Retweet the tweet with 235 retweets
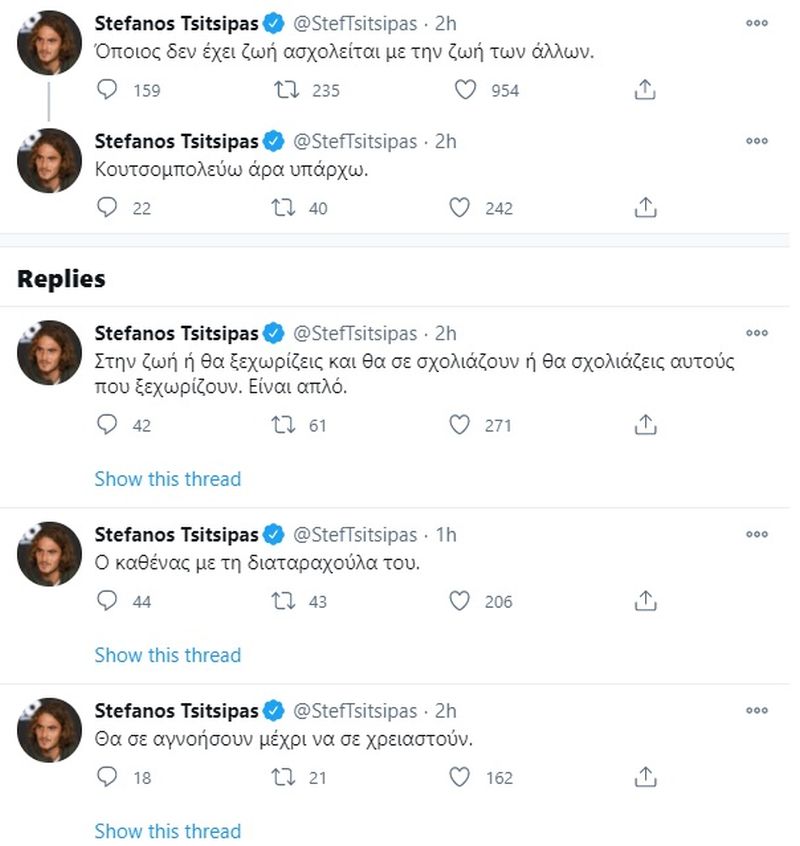The width and height of the screenshot is (800, 846). [285, 90]
